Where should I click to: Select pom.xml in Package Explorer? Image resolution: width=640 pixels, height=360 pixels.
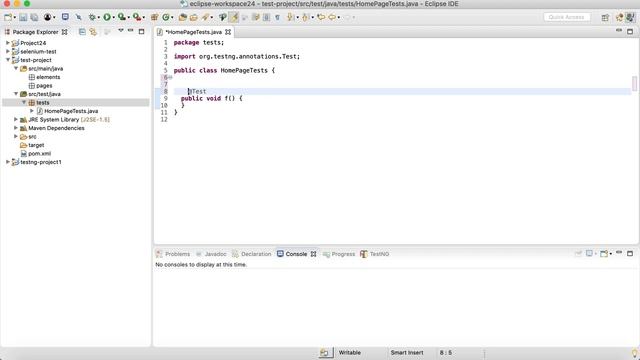(x=36, y=153)
